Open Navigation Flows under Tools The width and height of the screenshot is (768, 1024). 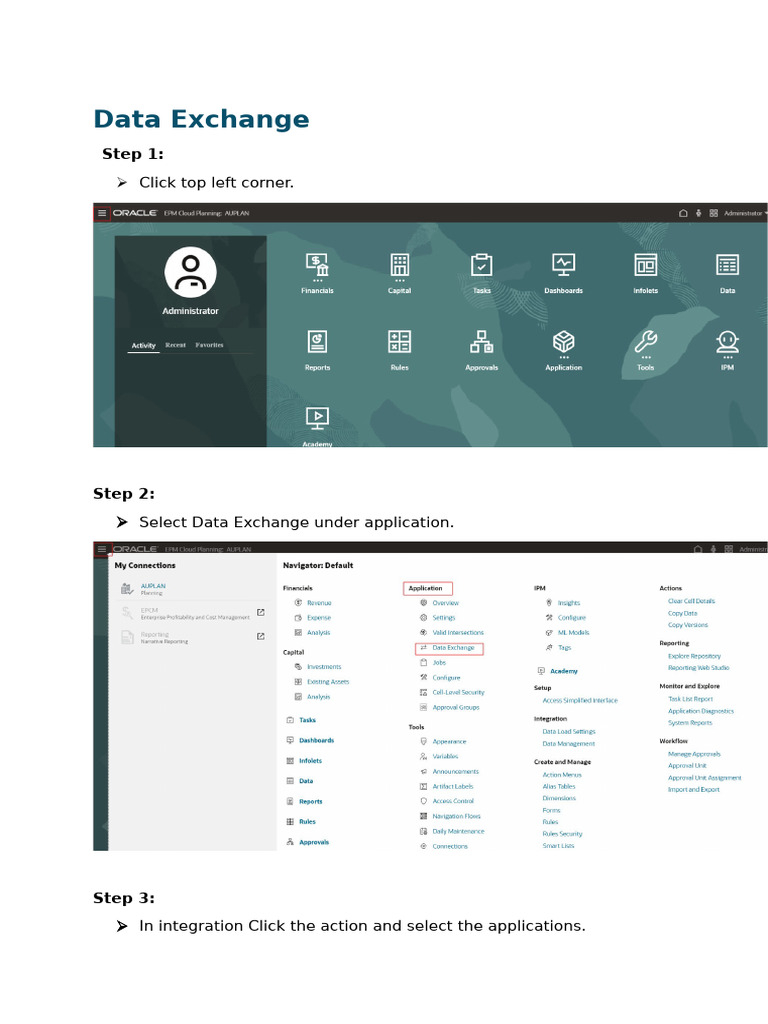(456, 816)
